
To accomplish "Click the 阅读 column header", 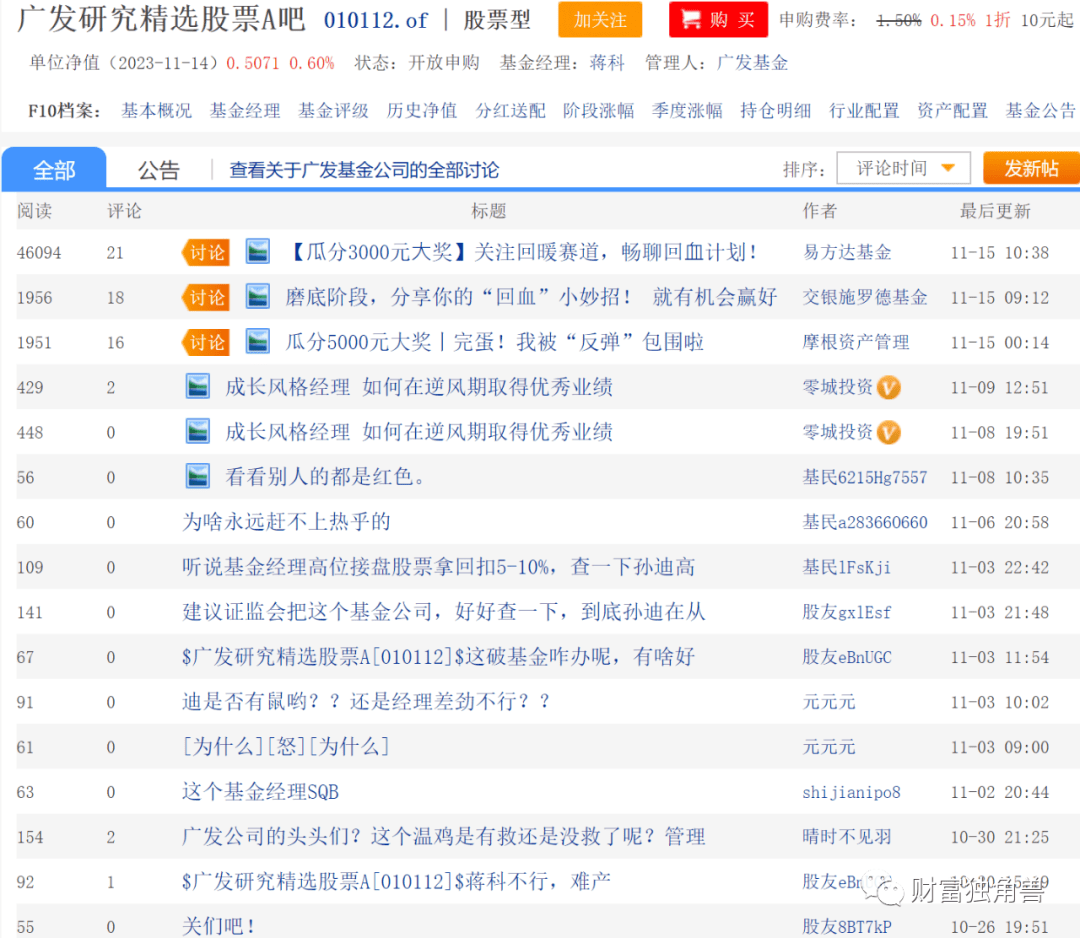I will tap(34, 211).
